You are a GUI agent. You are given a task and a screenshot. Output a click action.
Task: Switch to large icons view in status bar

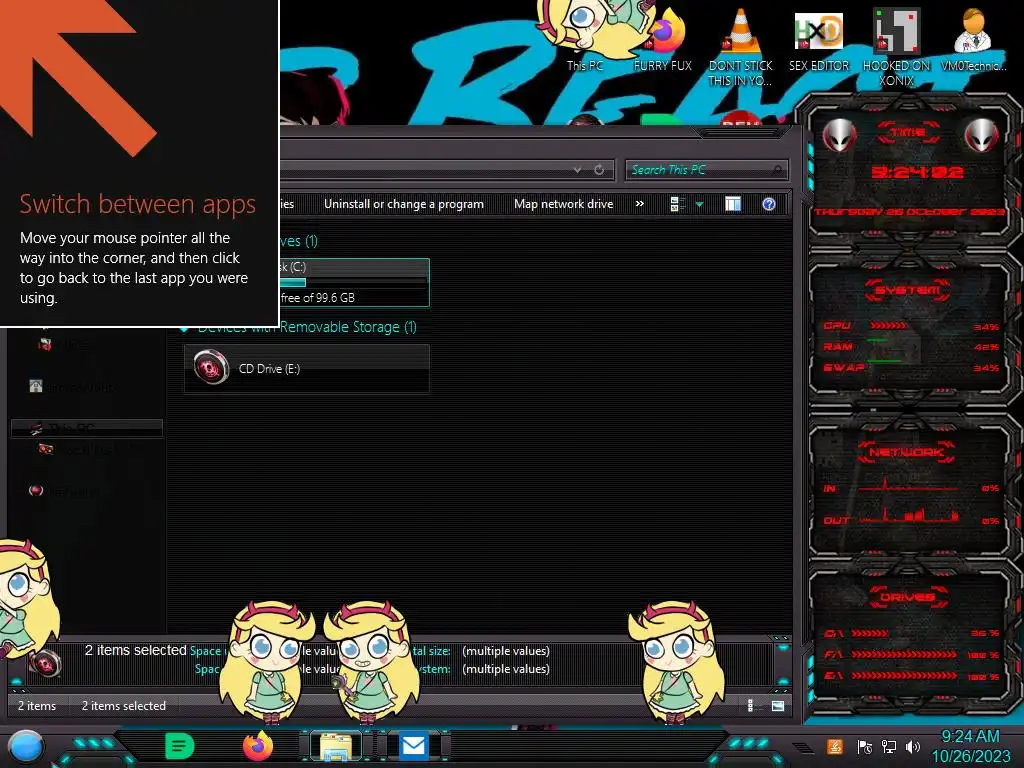[x=778, y=705]
